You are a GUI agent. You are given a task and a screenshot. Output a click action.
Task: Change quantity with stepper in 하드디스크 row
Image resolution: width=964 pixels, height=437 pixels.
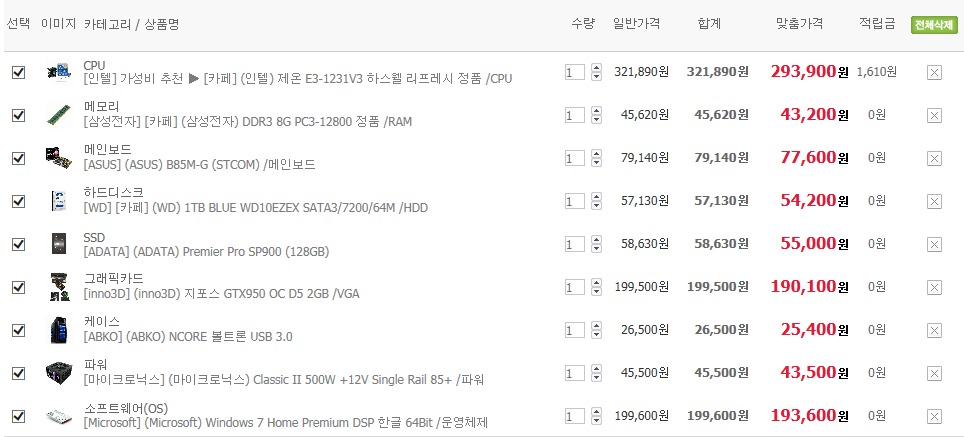(x=596, y=202)
